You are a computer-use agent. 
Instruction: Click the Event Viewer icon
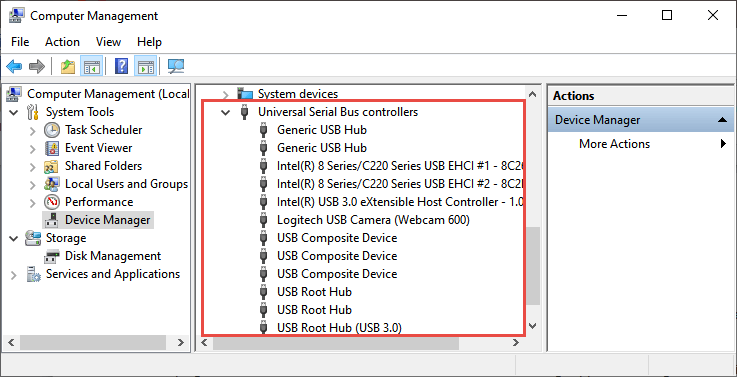(x=52, y=148)
